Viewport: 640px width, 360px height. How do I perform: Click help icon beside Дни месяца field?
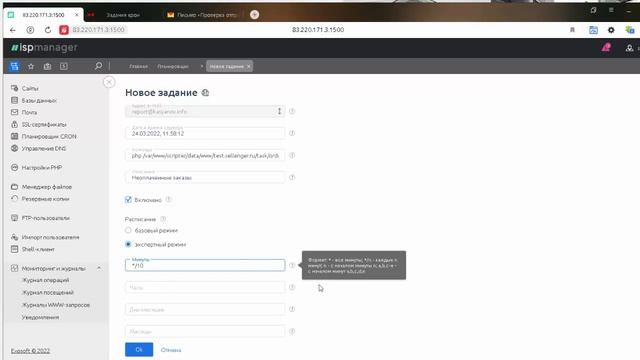(292, 309)
